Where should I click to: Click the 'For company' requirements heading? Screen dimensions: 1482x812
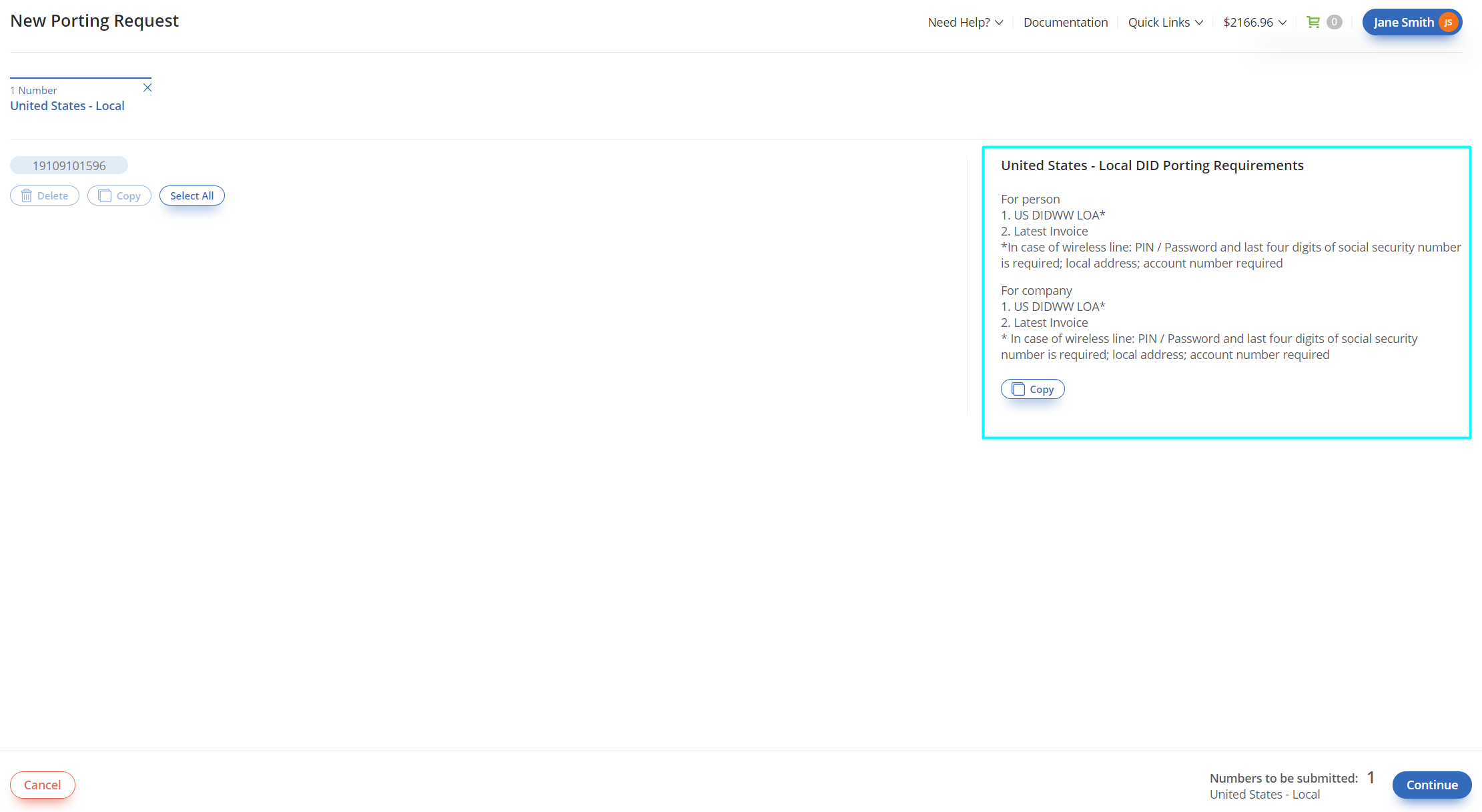pos(1036,290)
